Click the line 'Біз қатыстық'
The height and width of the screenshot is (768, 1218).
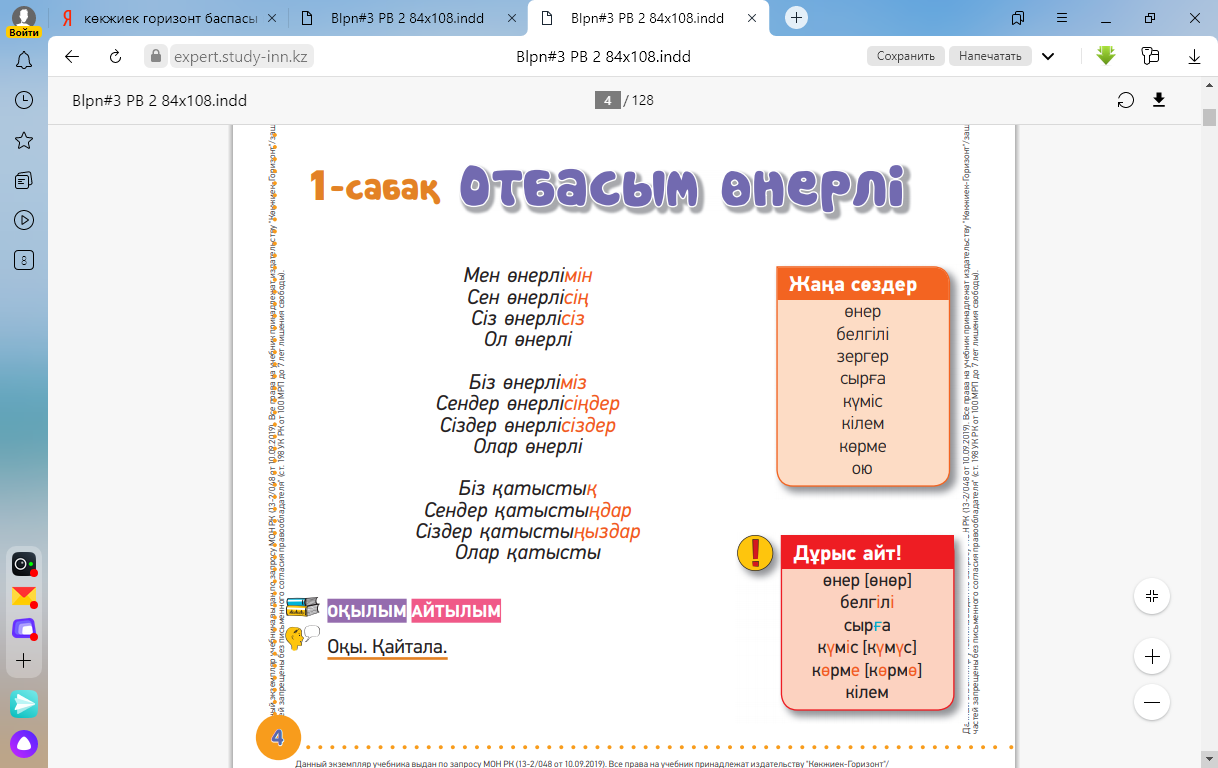pyautogui.click(x=528, y=488)
